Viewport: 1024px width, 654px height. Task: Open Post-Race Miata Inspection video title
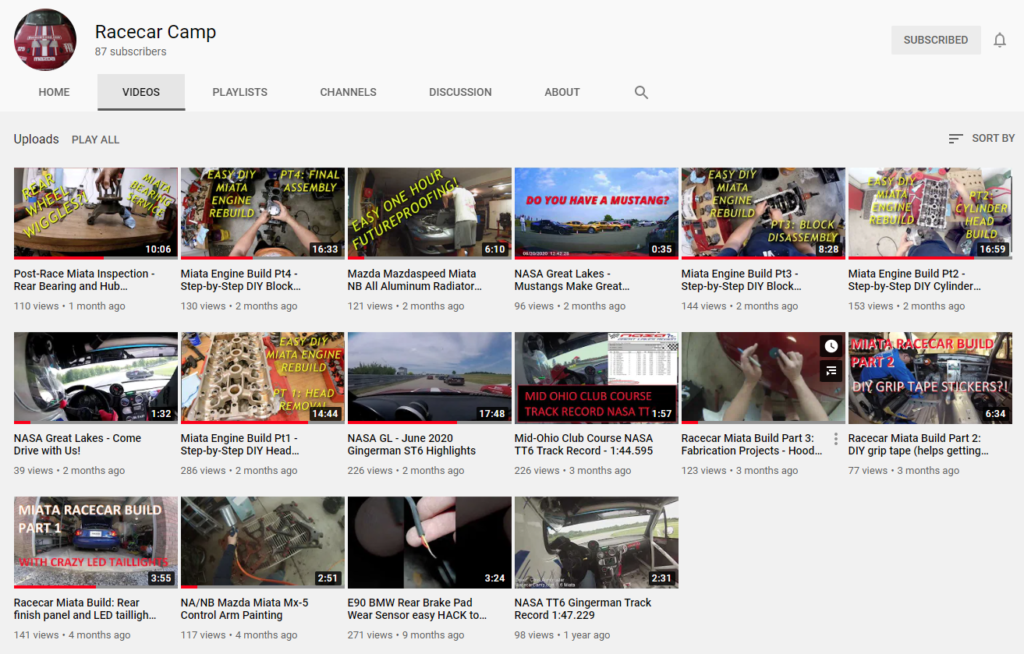(x=84, y=280)
